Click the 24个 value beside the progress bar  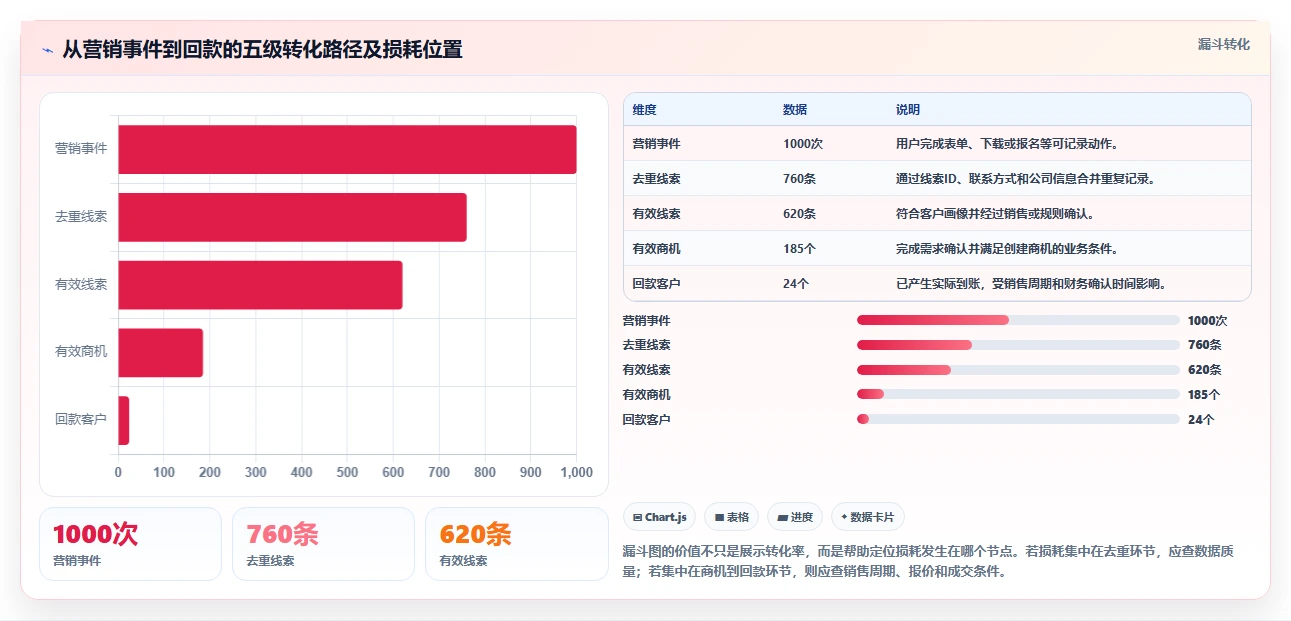[1201, 420]
